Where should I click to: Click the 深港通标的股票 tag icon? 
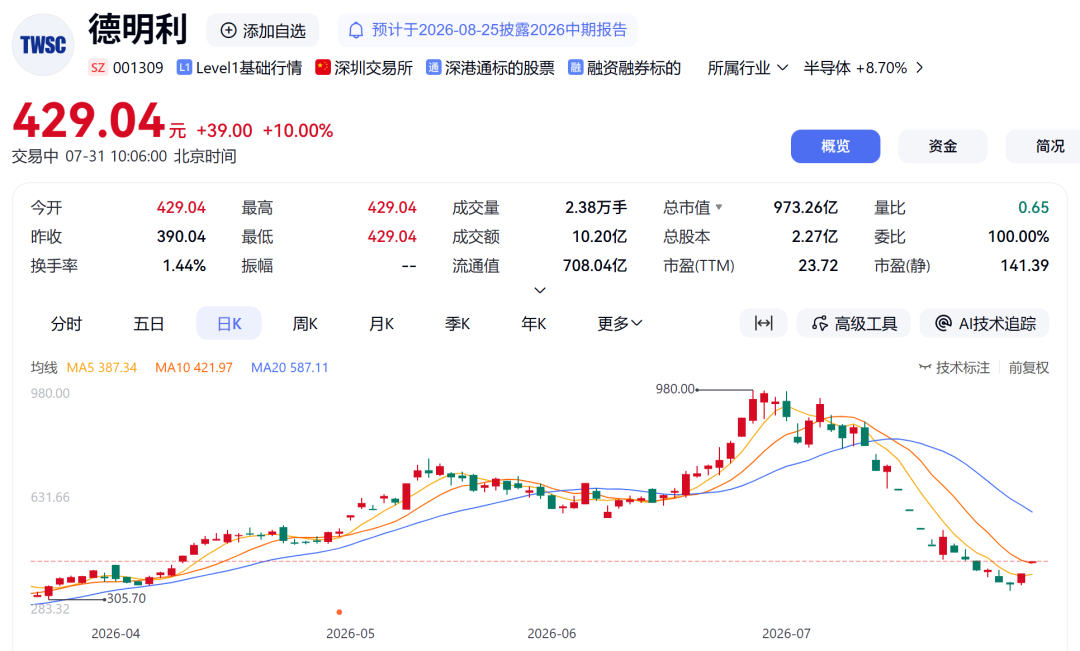pos(433,68)
